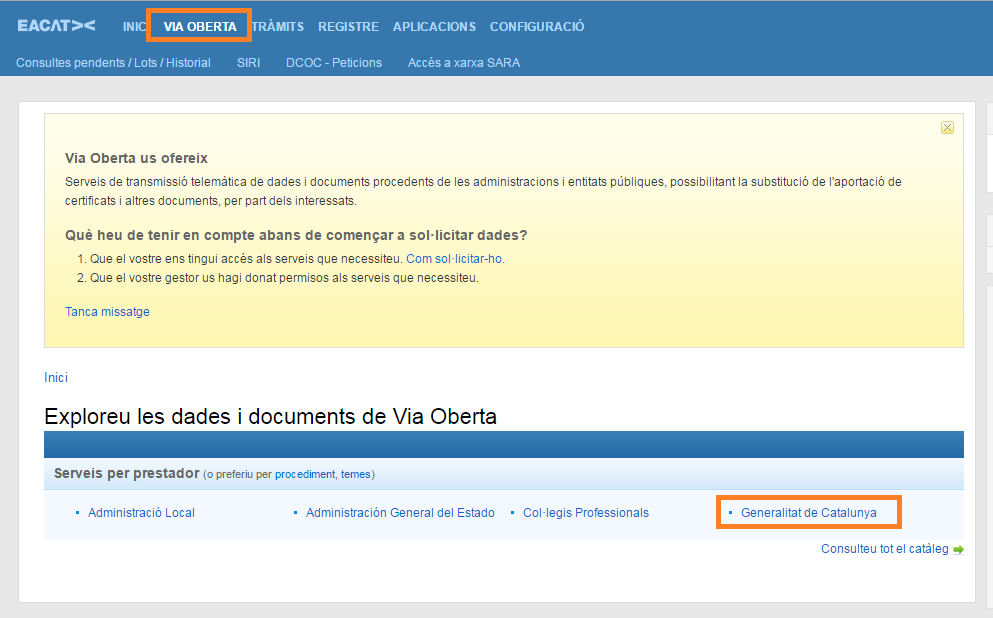Click the Inici breadcrumb link

click(56, 377)
